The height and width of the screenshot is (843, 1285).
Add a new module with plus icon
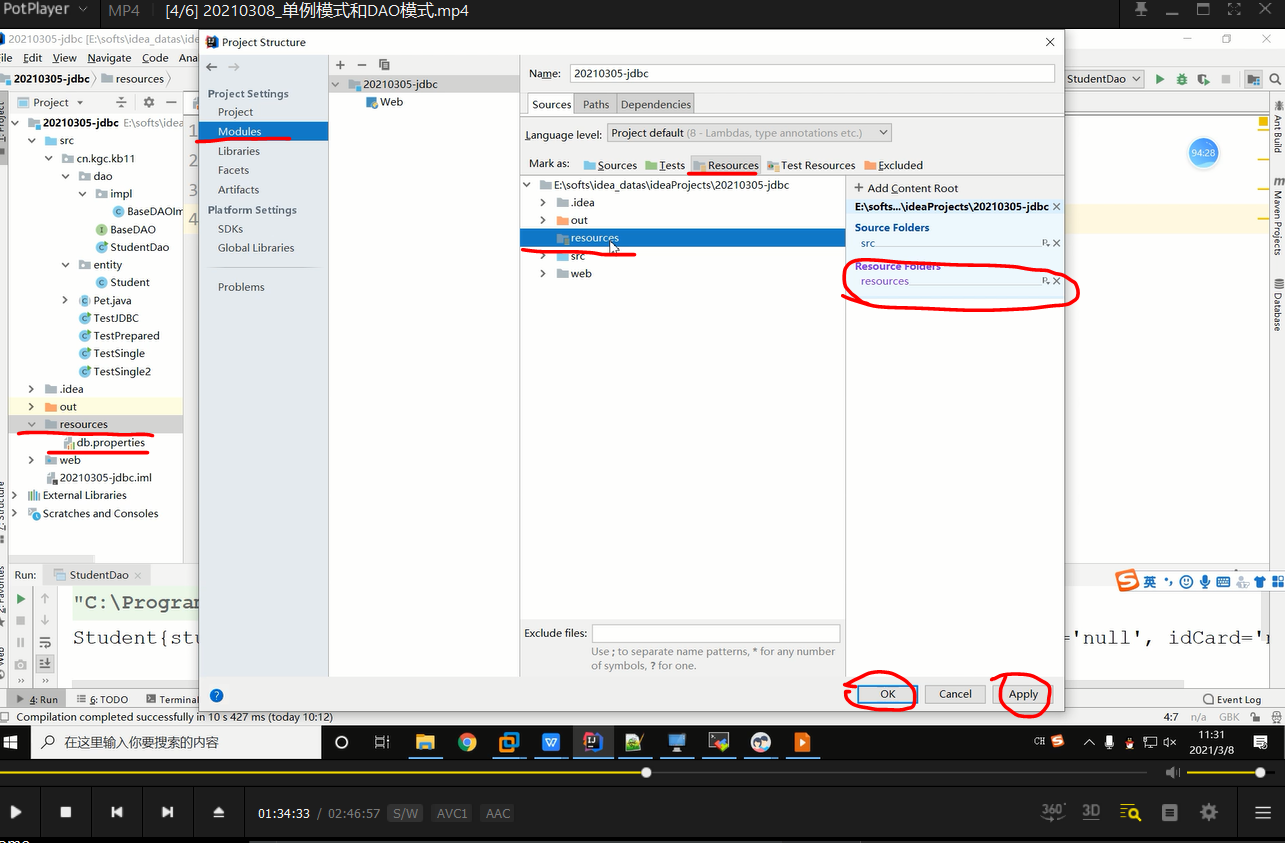point(341,64)
